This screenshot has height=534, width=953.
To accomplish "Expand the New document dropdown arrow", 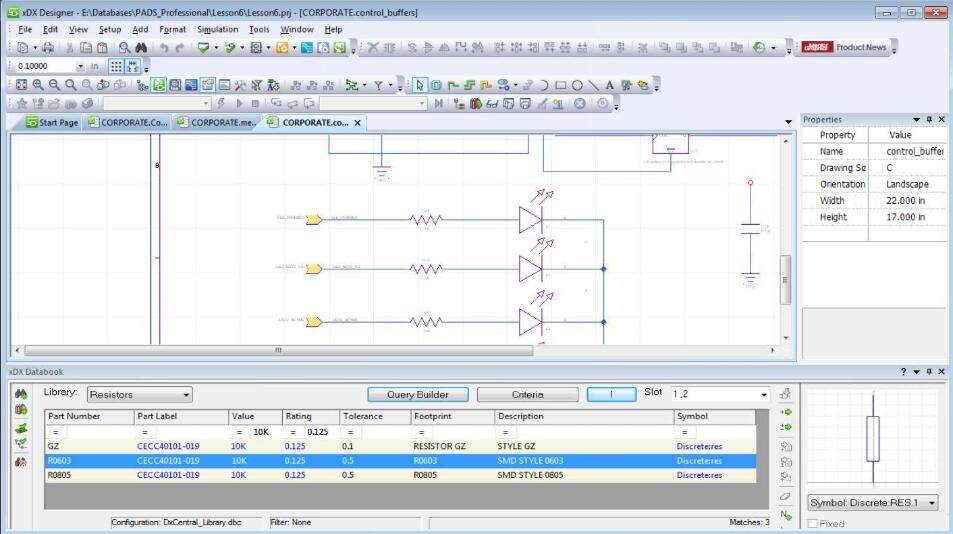I will [35, 47].
